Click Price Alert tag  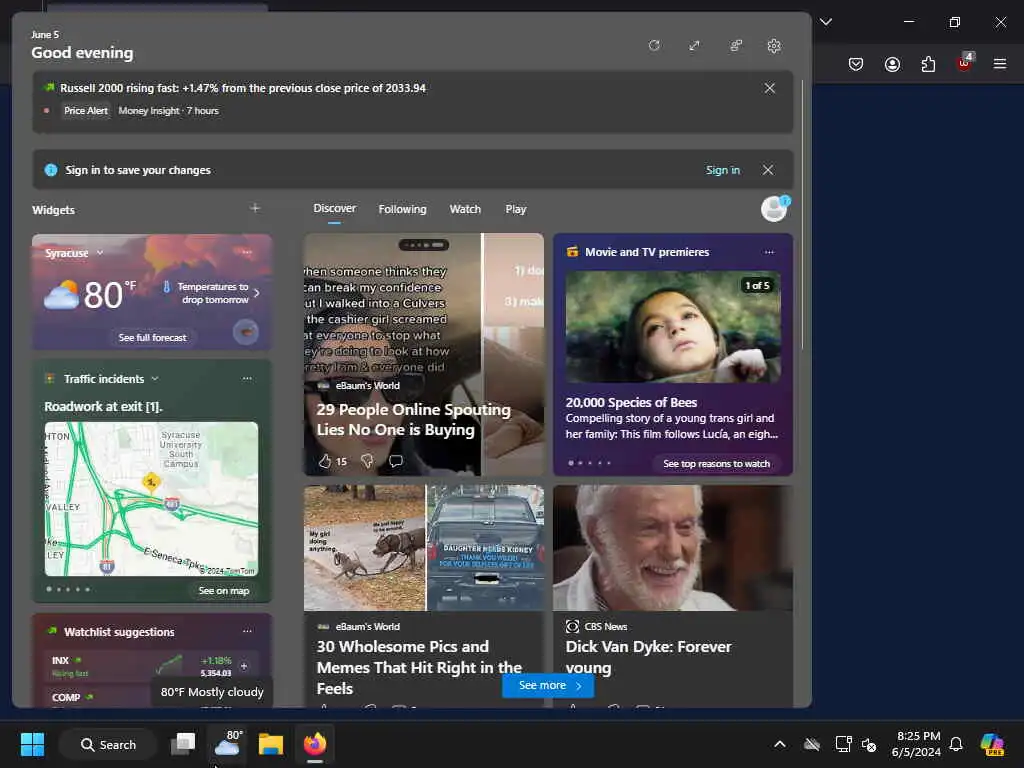point(86,110)
